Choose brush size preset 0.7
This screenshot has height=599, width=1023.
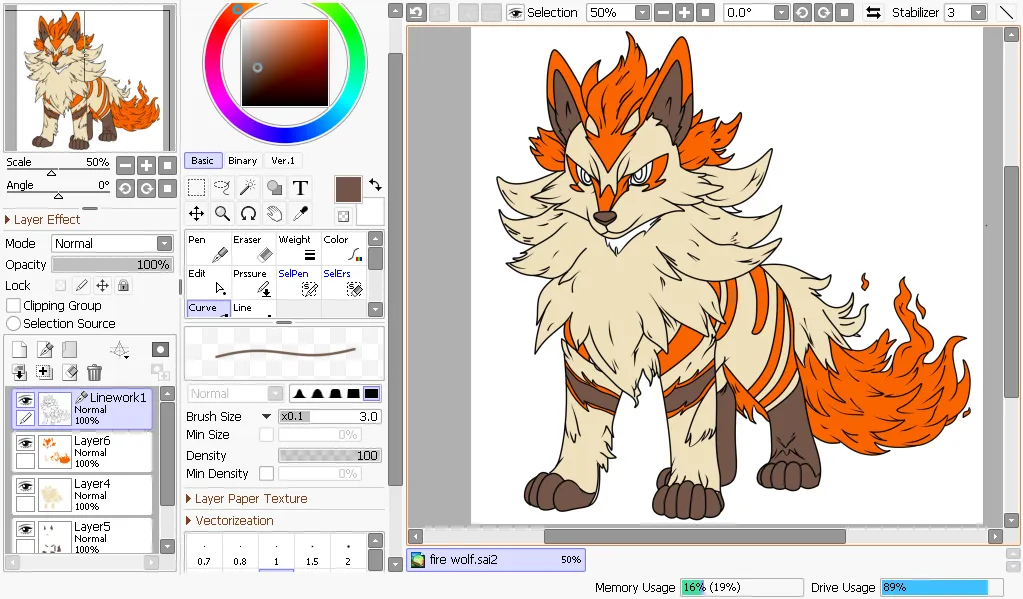204,553
